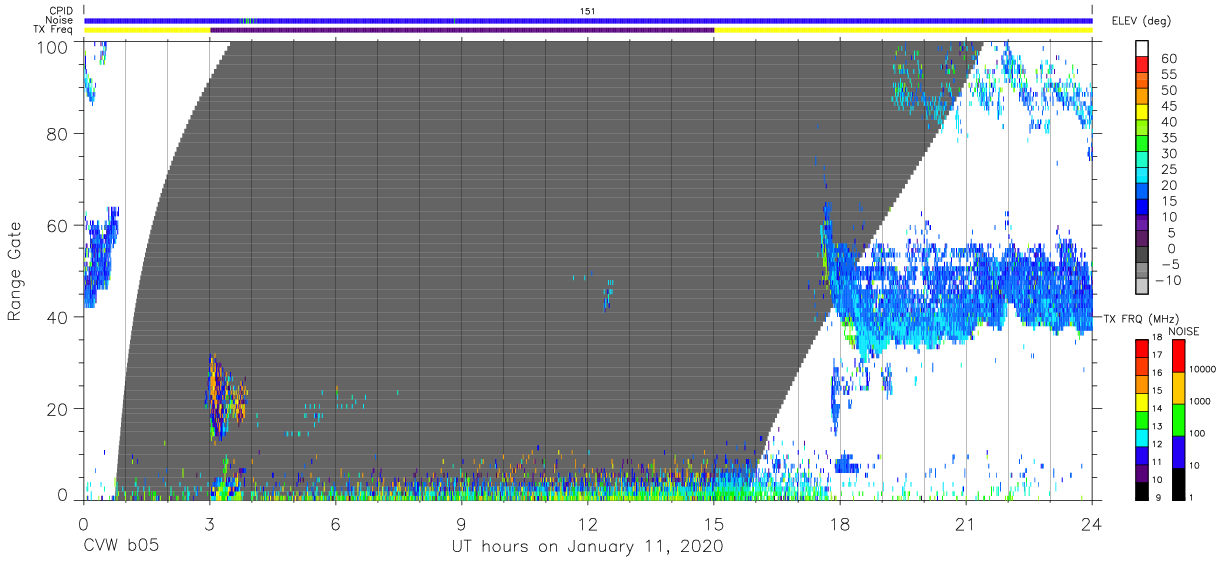Click elevation colorbar tick label 60

tap(1168, 59)
